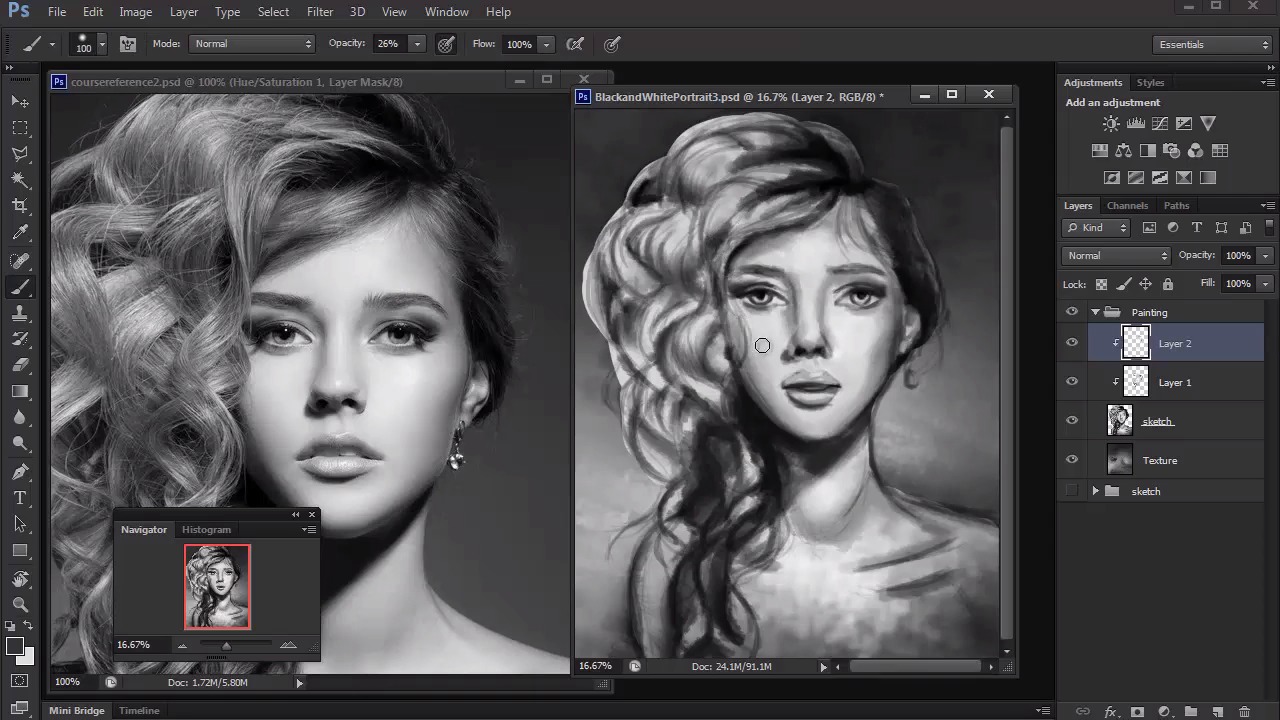
Task: Add a Vibrance adjustment
Action: [x=1208, y=124]
